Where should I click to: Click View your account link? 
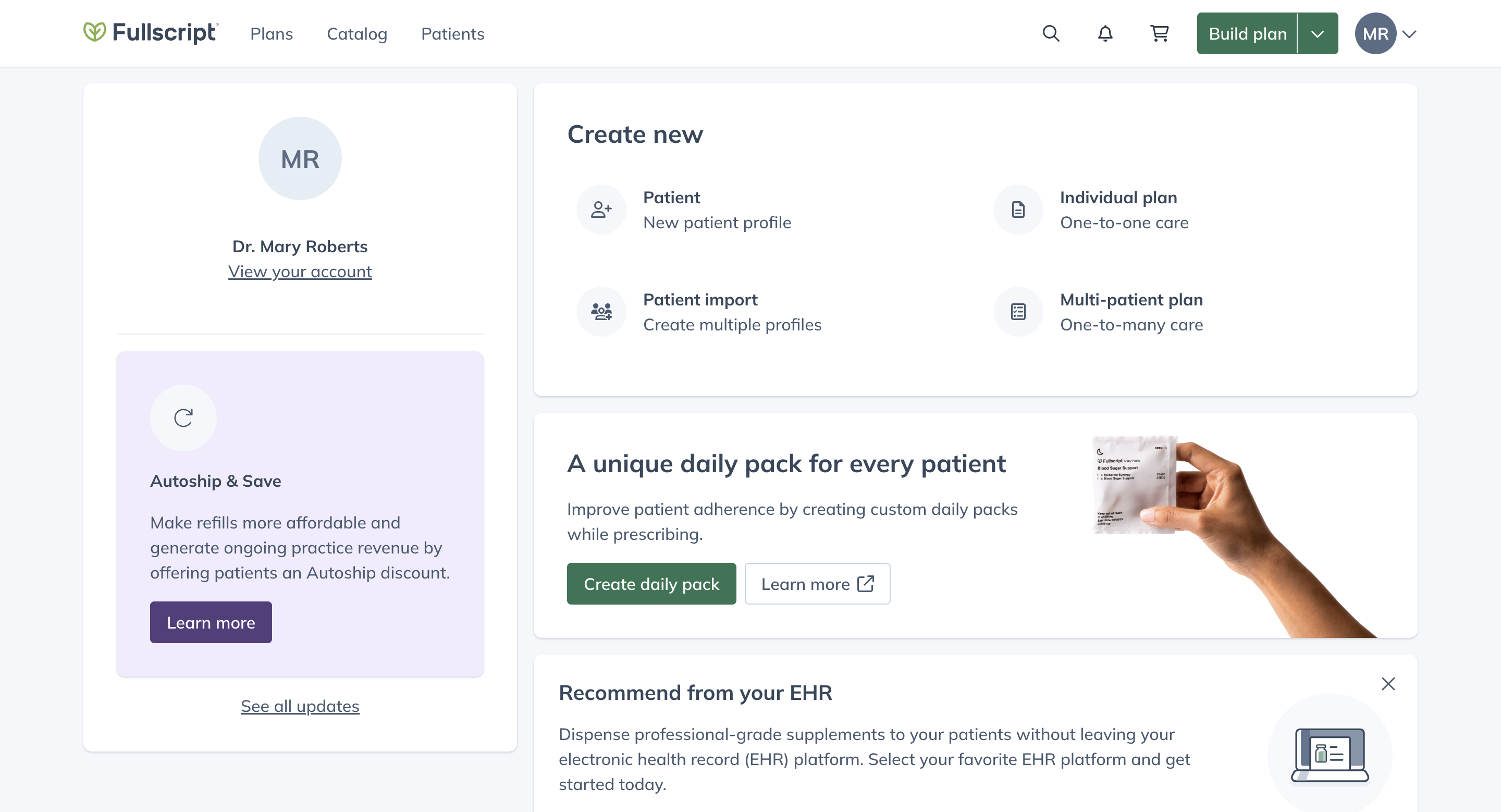click(x=300, y=271)
